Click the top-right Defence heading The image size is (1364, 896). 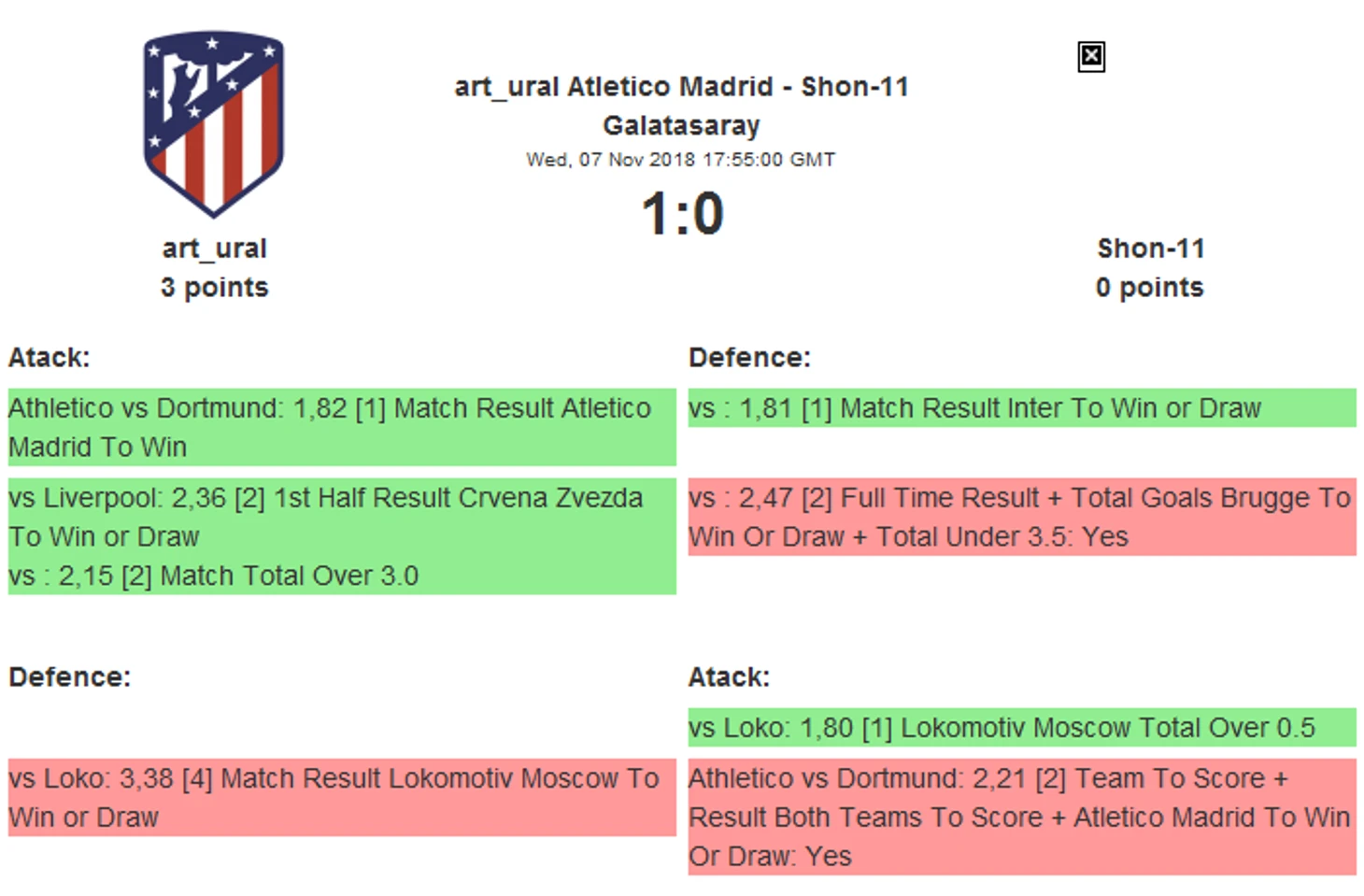click(x=749, y=358)
